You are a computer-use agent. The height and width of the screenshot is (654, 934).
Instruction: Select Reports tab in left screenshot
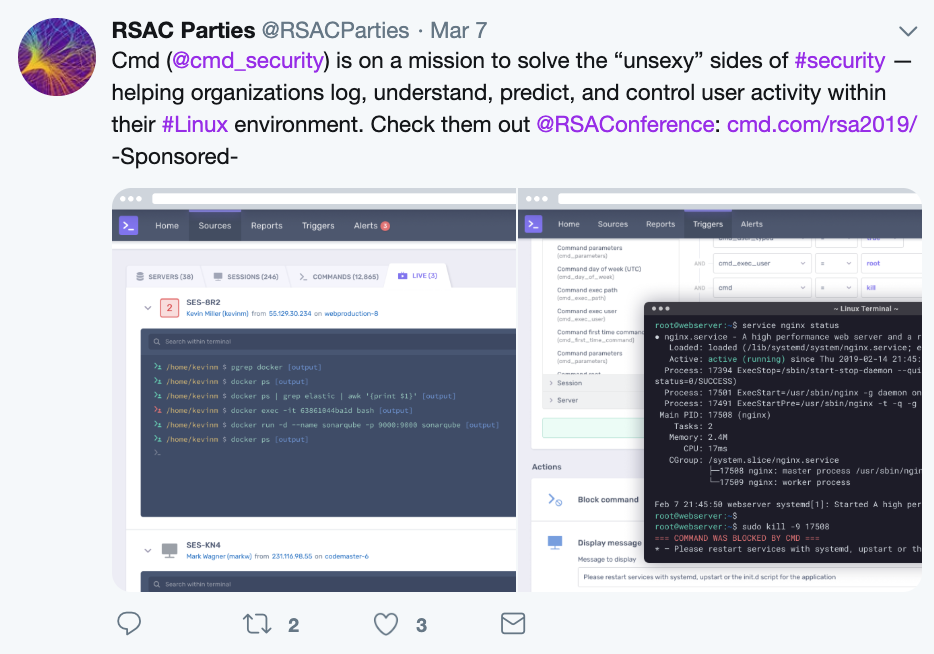point(267,226)
